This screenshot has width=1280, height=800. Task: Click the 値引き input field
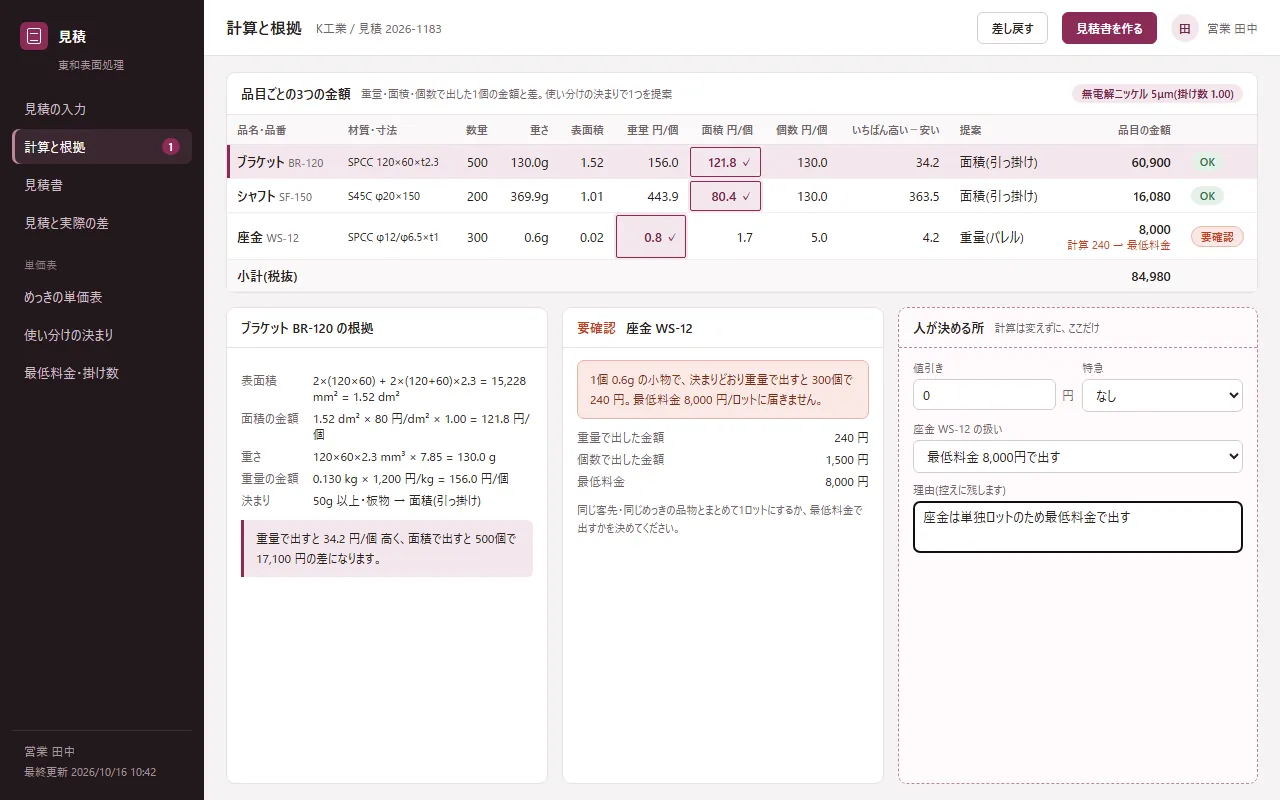[984, 395]
